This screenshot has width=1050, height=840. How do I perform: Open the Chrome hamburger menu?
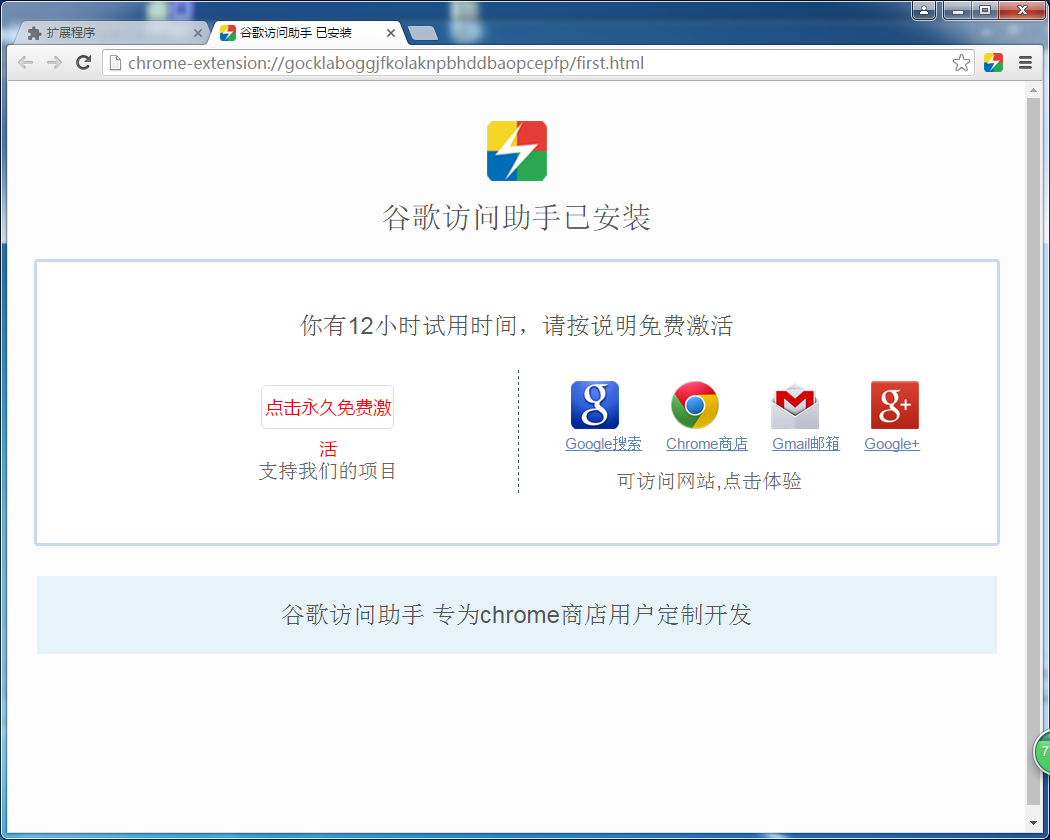pos(1025,63)
